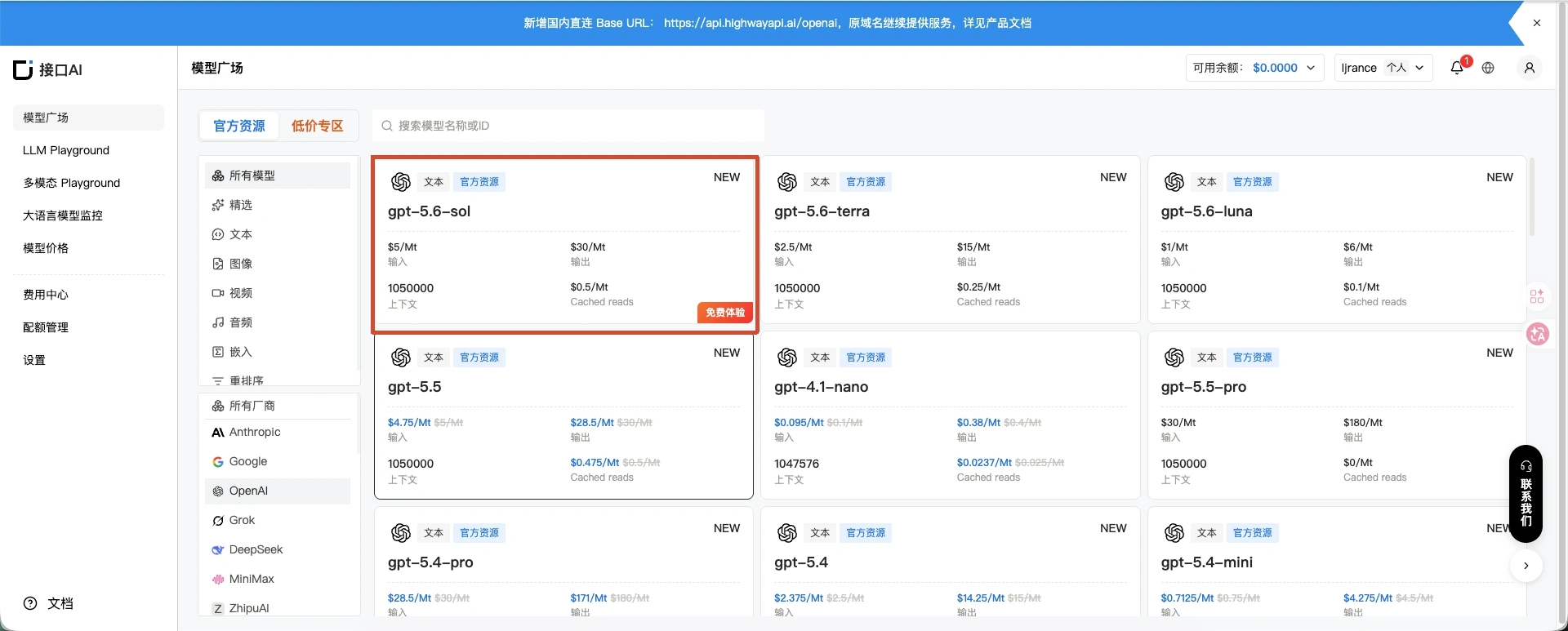Click OpenAI logo on gpt-5.6-terra card

pyautogui.click(x=787, y=181)
